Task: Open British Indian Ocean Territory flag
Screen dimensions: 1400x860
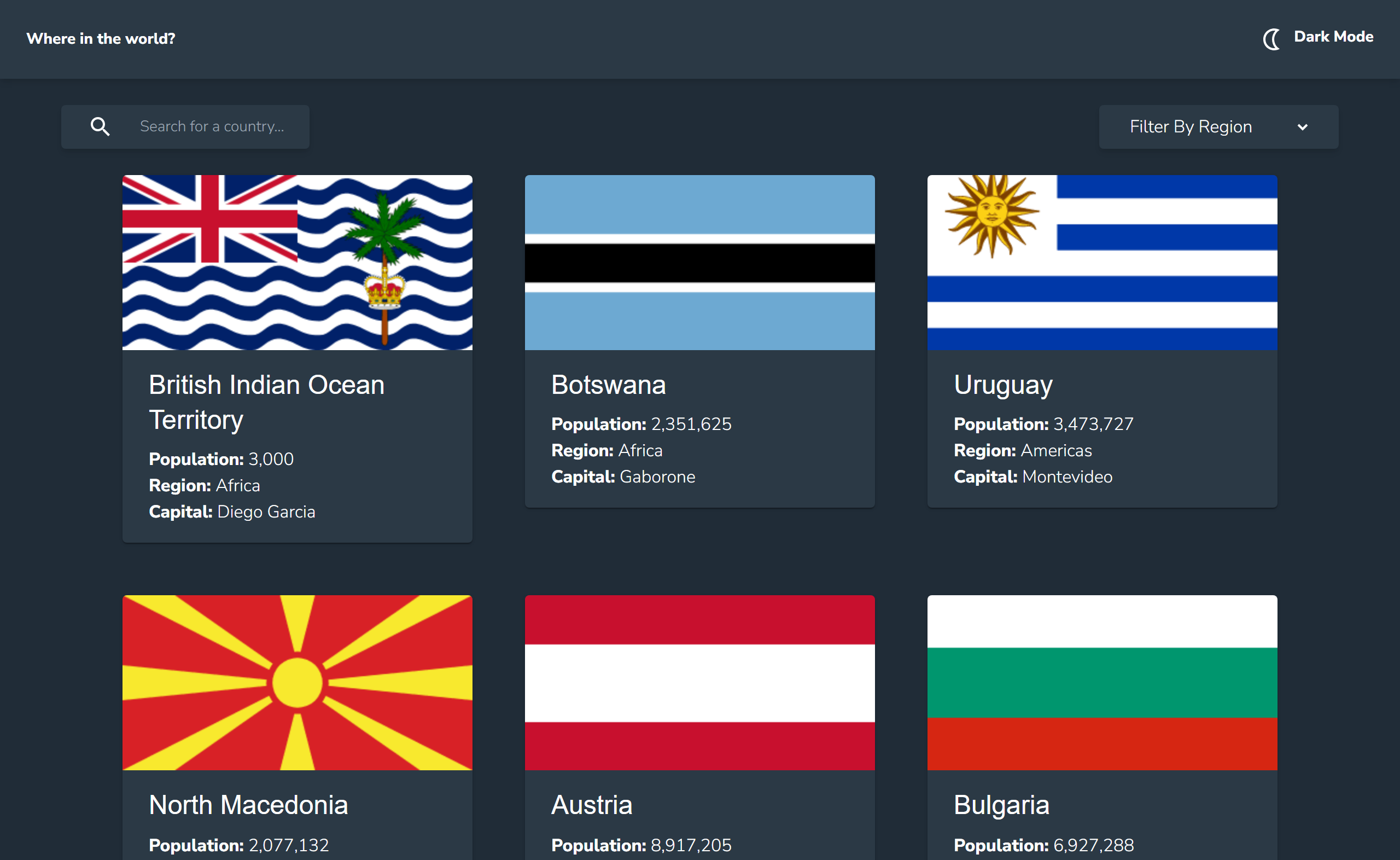Action: pyautogui.click(x=297, y=262)
